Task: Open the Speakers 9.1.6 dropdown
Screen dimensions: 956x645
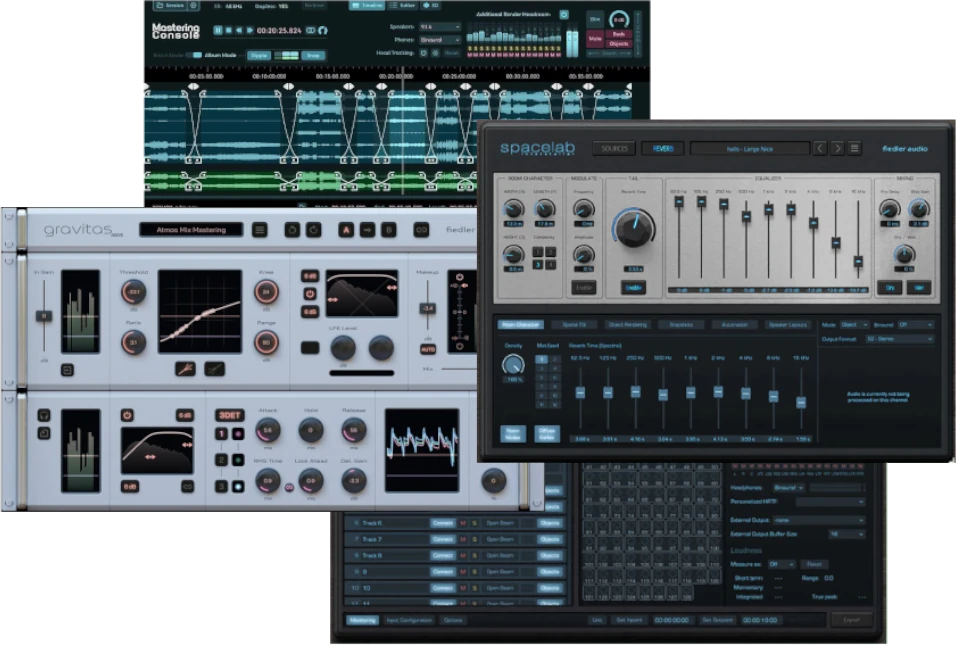Action: click(x=438, y=25)
